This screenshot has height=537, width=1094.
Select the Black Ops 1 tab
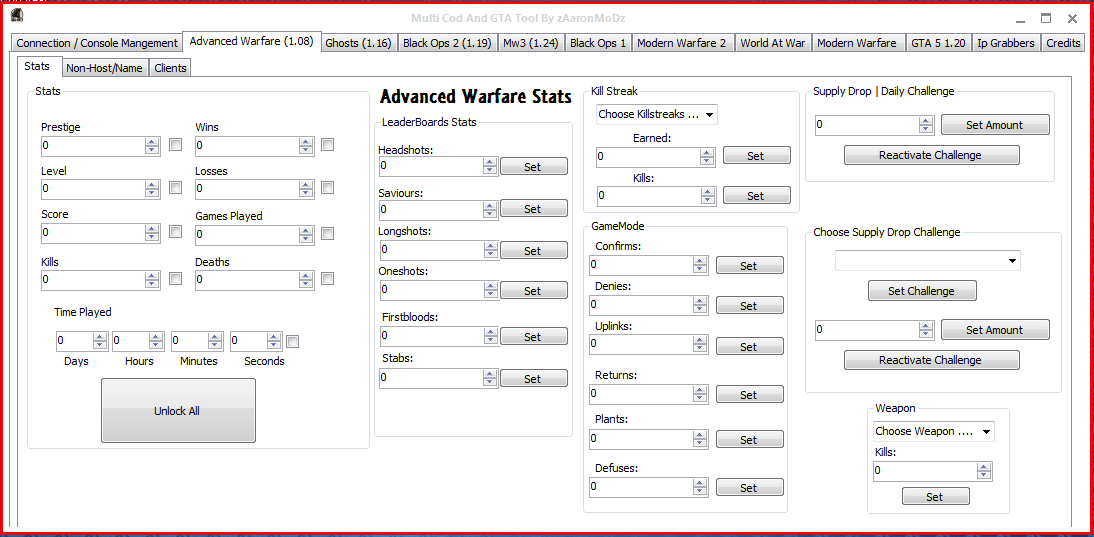(598, 43)
